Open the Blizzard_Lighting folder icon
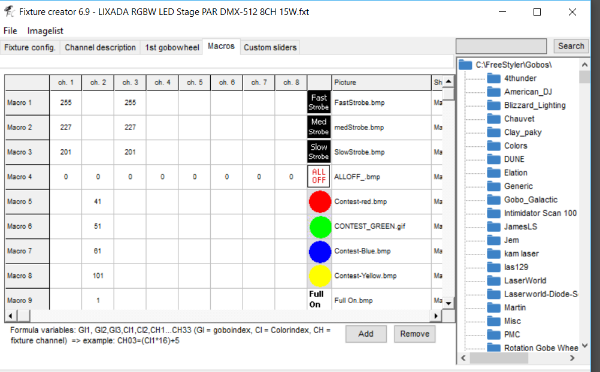 pos(494,105)
